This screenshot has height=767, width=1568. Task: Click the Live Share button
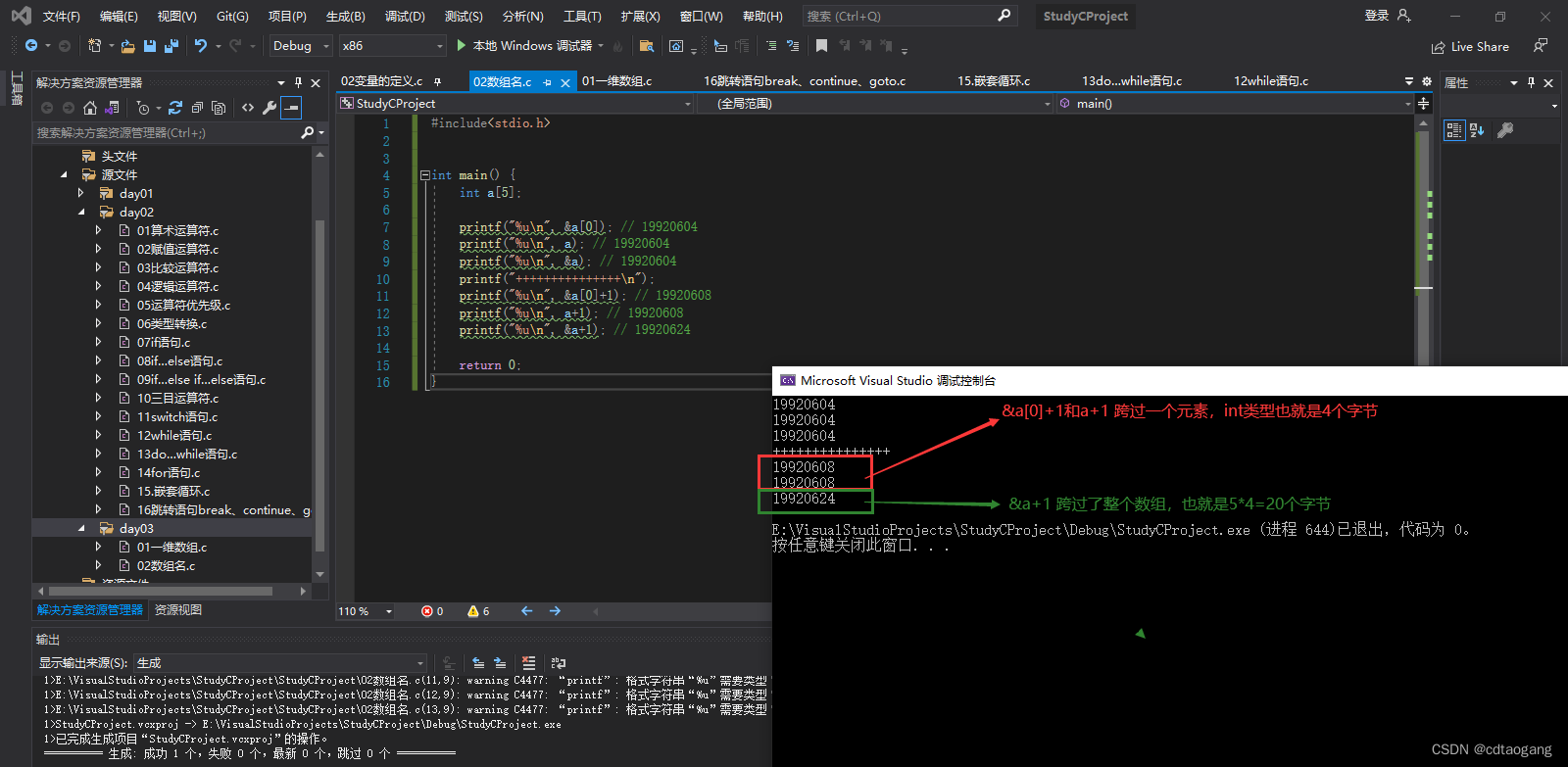click(1470, 47)
